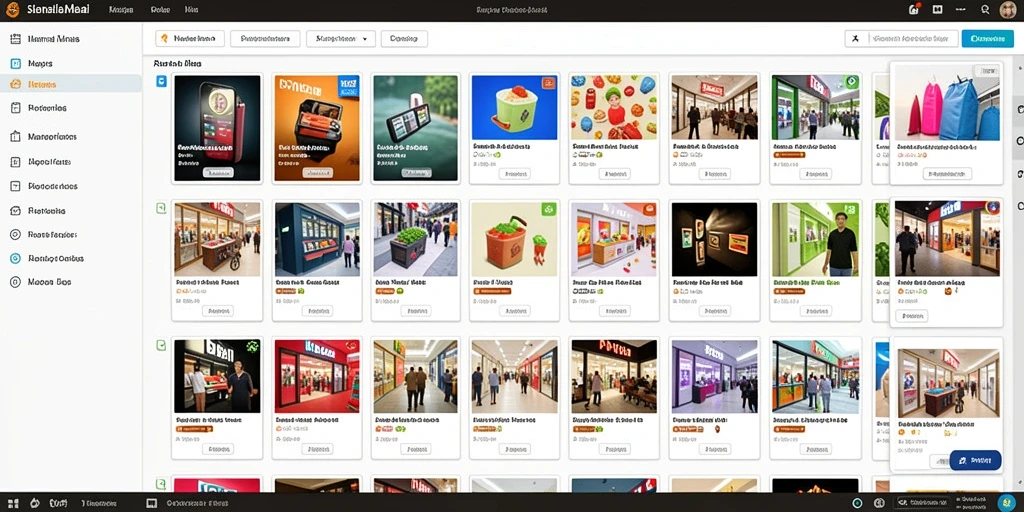Screen dimensions: 1024x512
Task: Click the green badge on green storefront card
Action: tap(851, 82)
